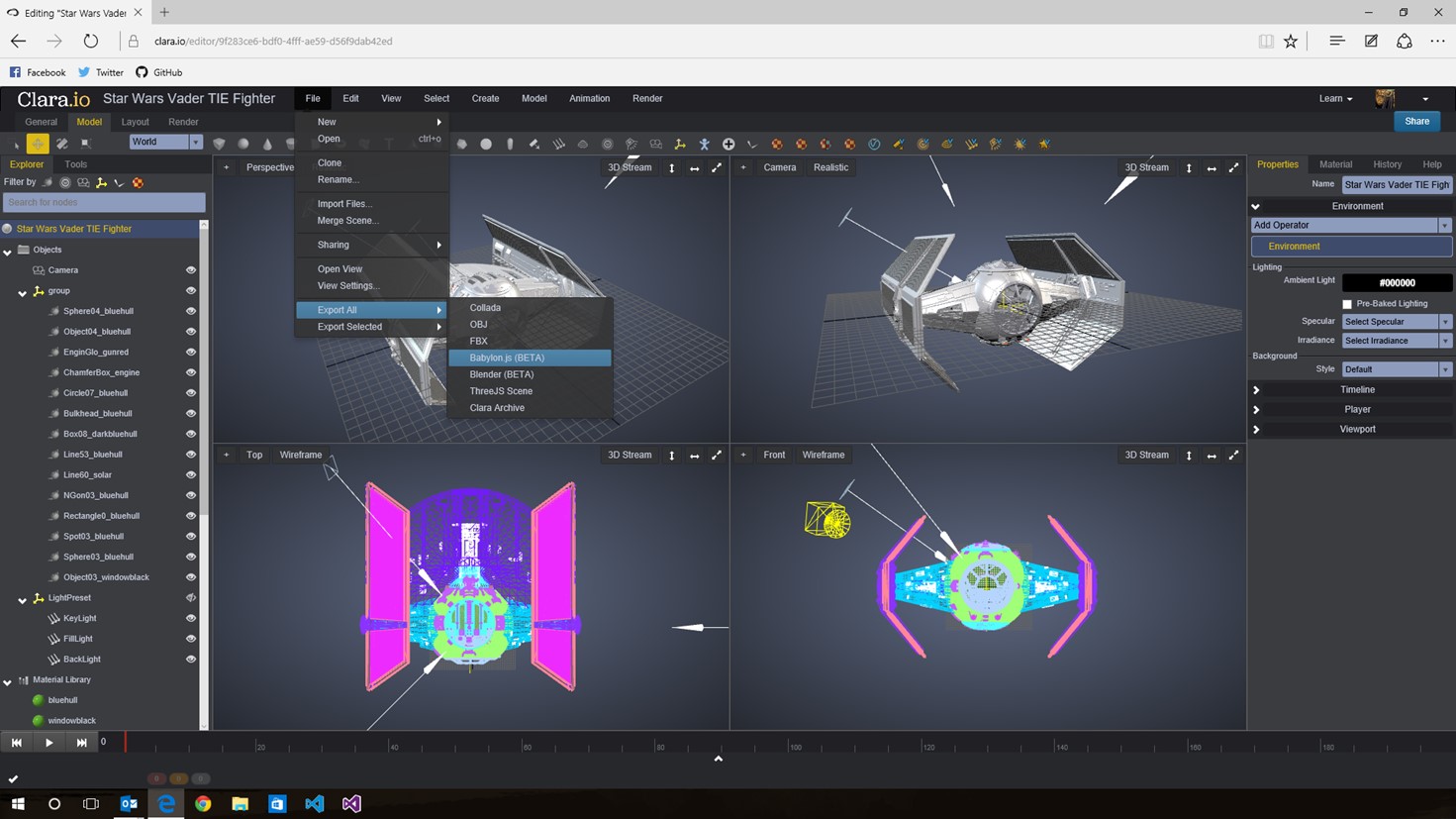The height and width of the screenshot is (819, 1456).
Task: Click the white plus-circle icon in toolbar
Action: [728, 144]
